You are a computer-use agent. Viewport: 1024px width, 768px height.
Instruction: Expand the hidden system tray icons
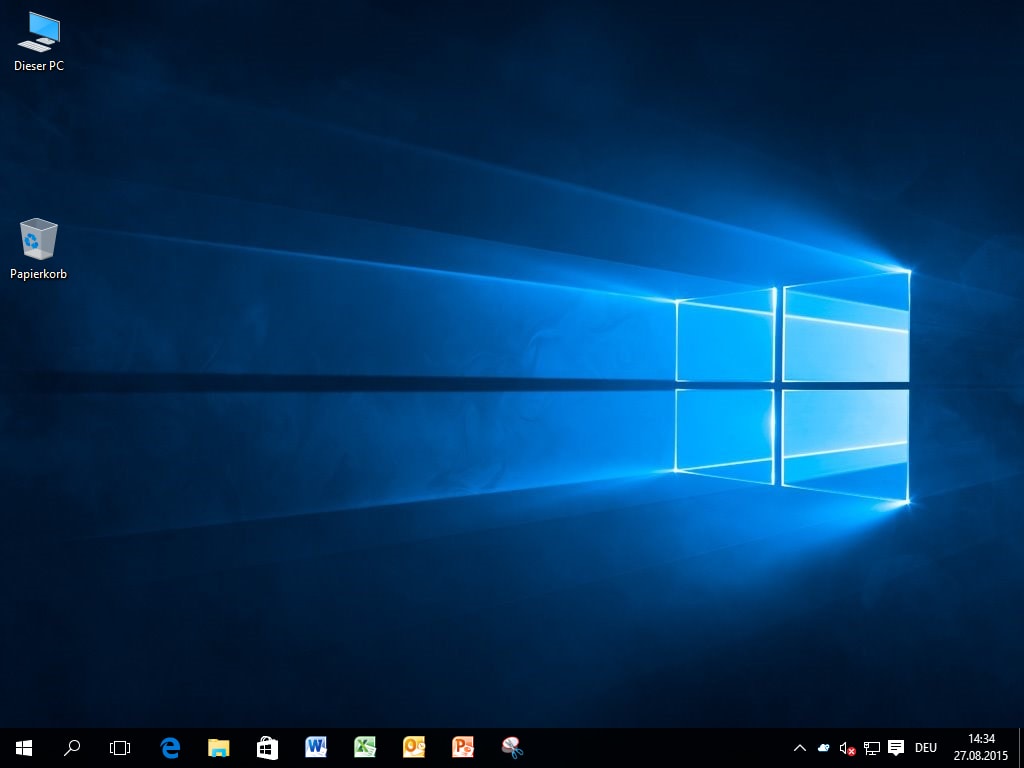[800, 748]
